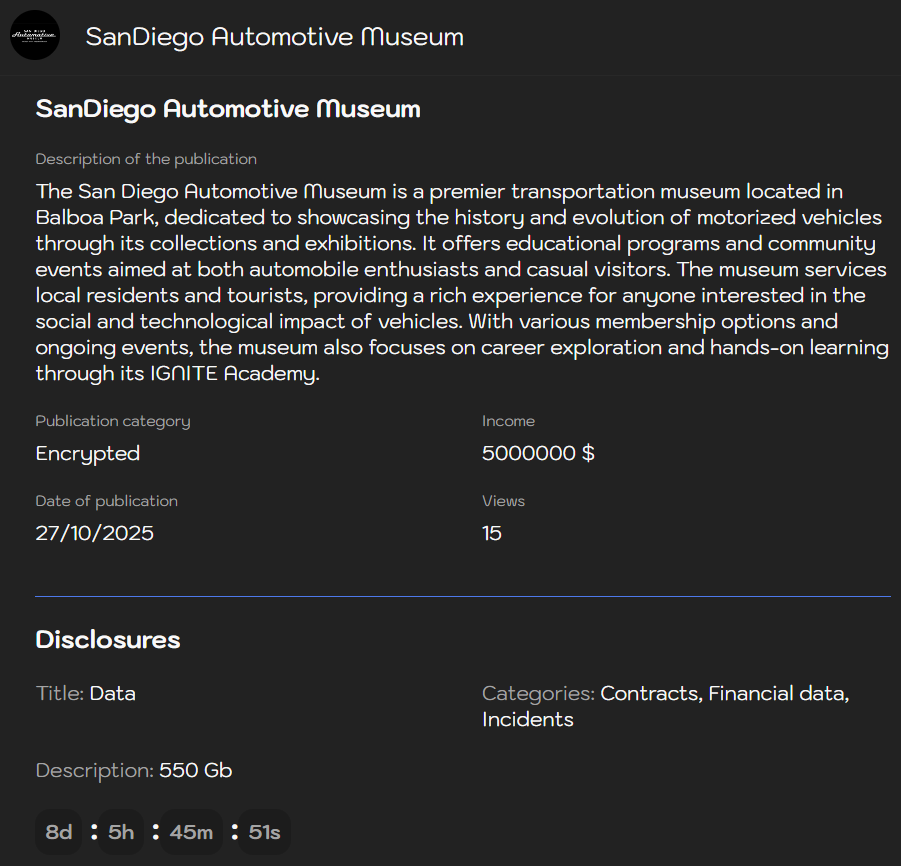
Task: Select the view count 15
Action: 492,533
